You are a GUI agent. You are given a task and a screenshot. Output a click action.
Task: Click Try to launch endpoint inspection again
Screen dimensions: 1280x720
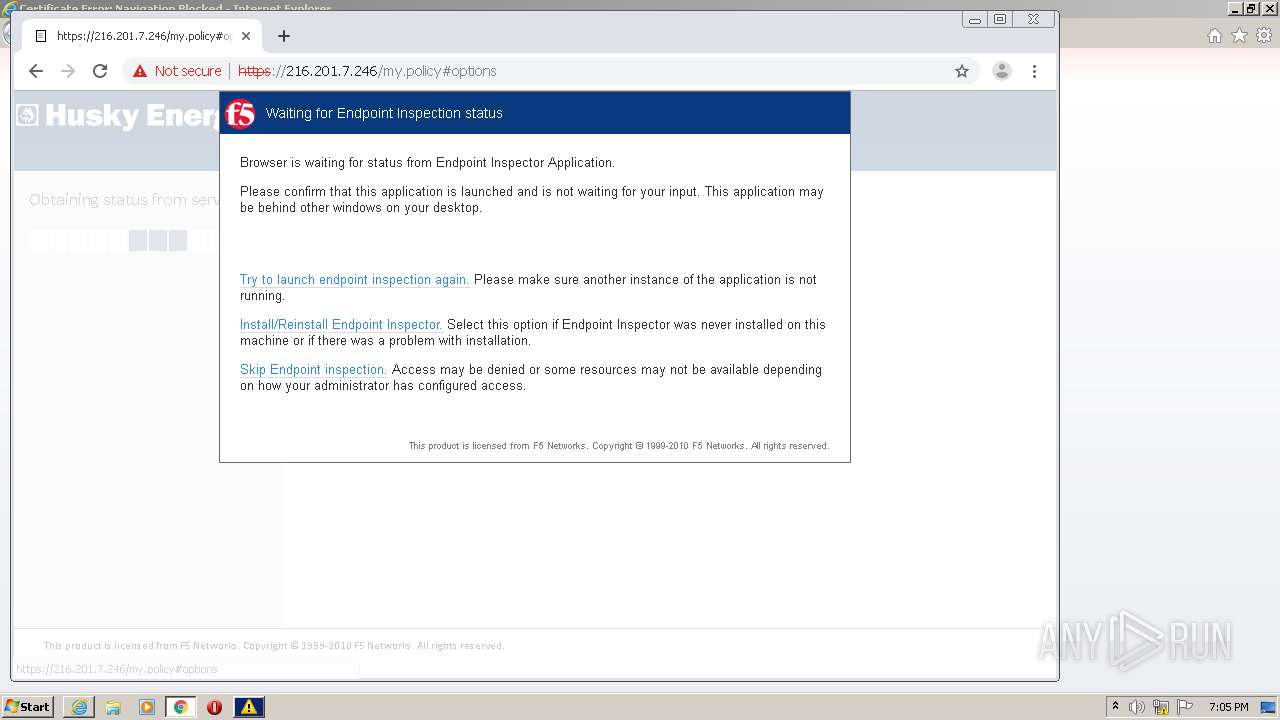(354, 280)
